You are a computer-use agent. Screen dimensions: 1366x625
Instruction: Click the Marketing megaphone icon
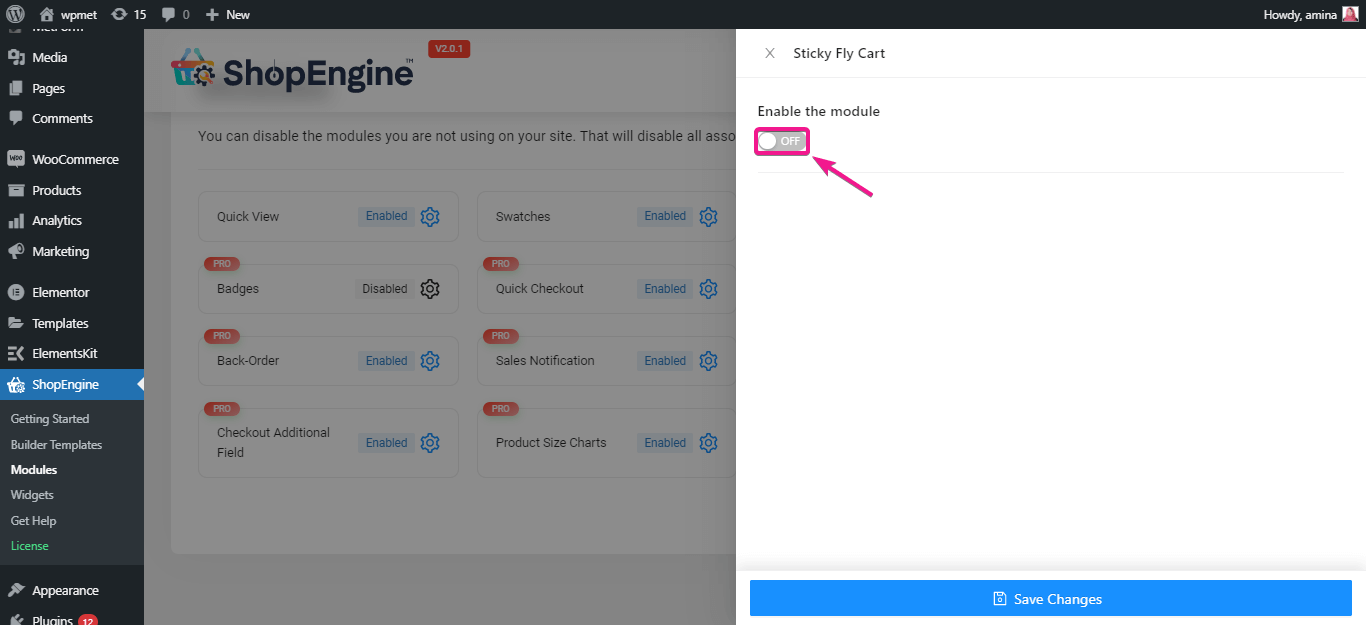(x=16, y=251)
